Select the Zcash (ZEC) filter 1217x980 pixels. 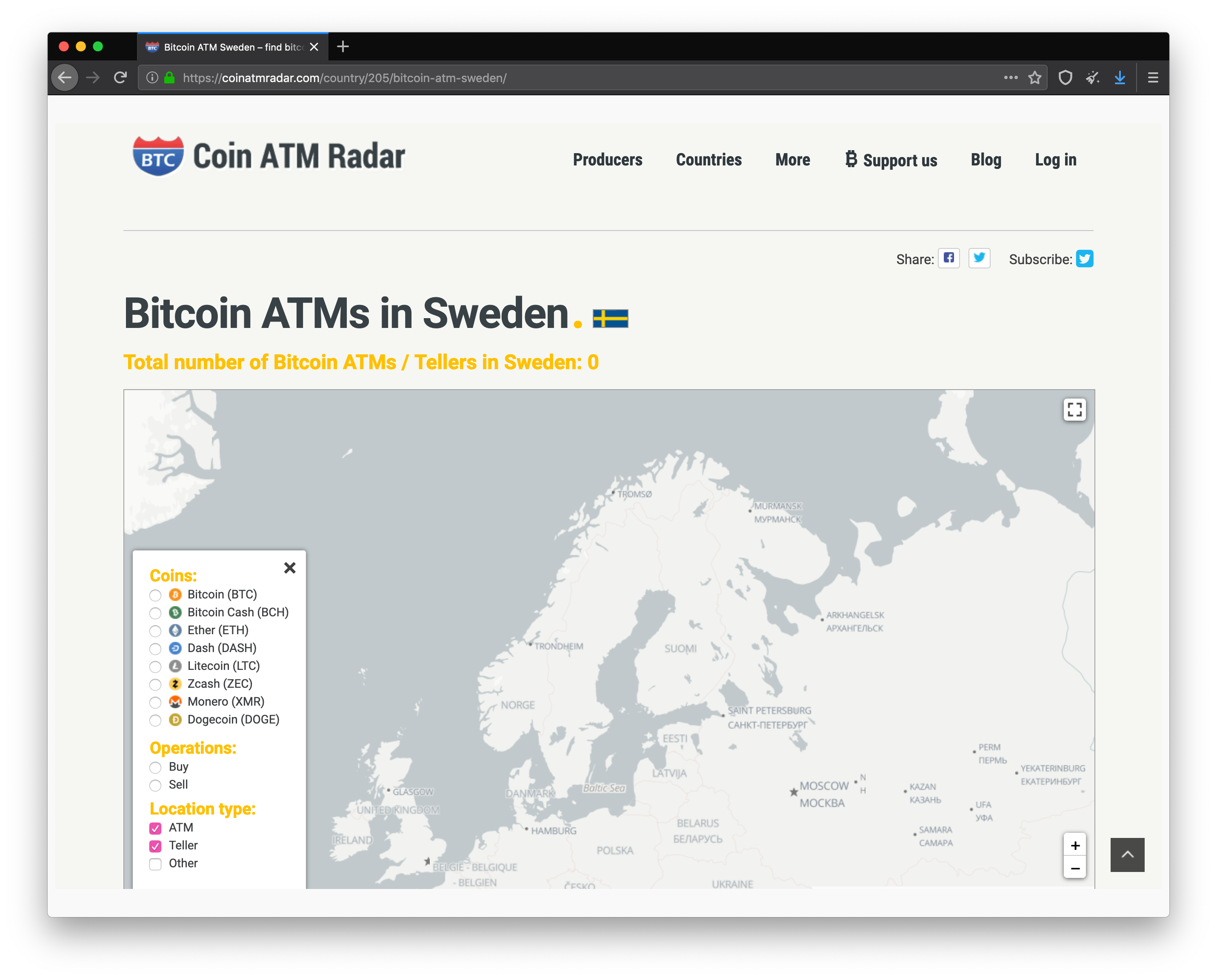pos(155,685)
